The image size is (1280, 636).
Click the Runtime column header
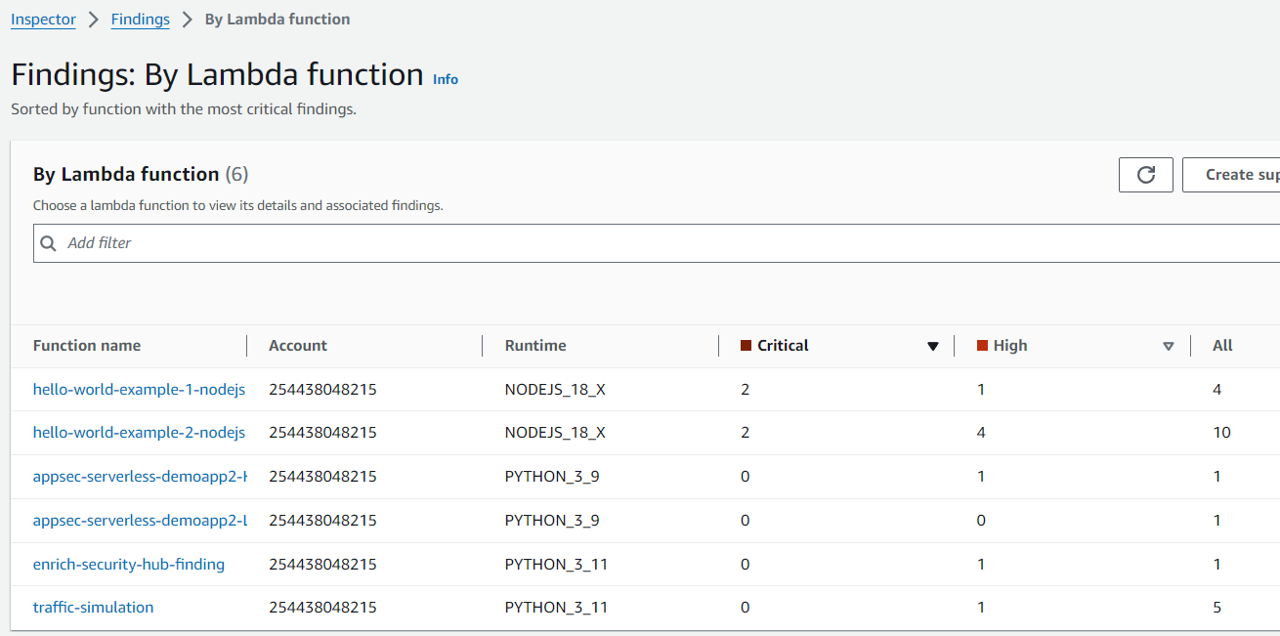[x=535, y=345]
